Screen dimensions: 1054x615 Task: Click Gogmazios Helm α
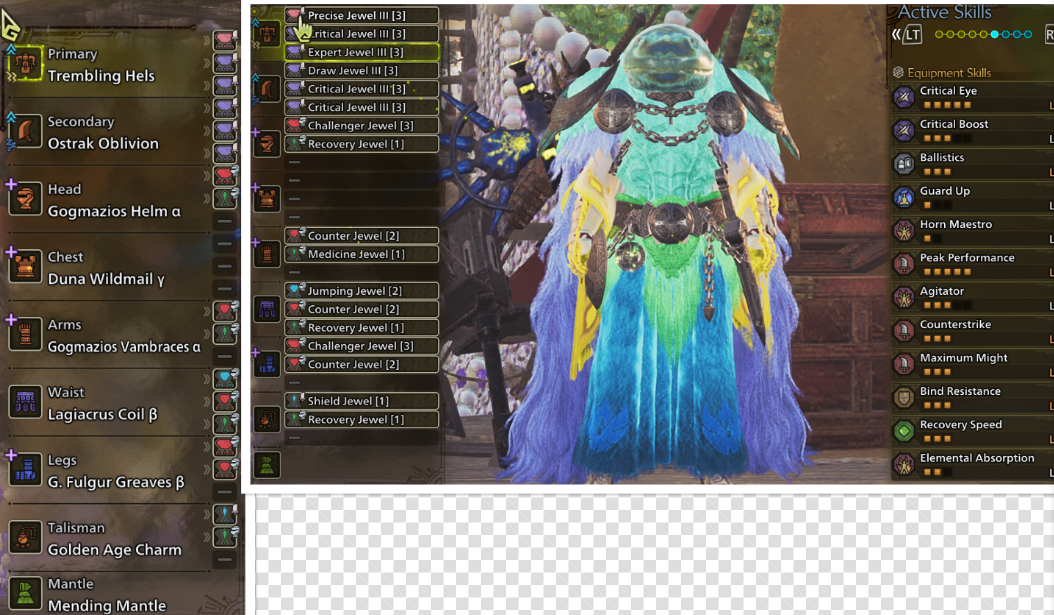(114, 211)
